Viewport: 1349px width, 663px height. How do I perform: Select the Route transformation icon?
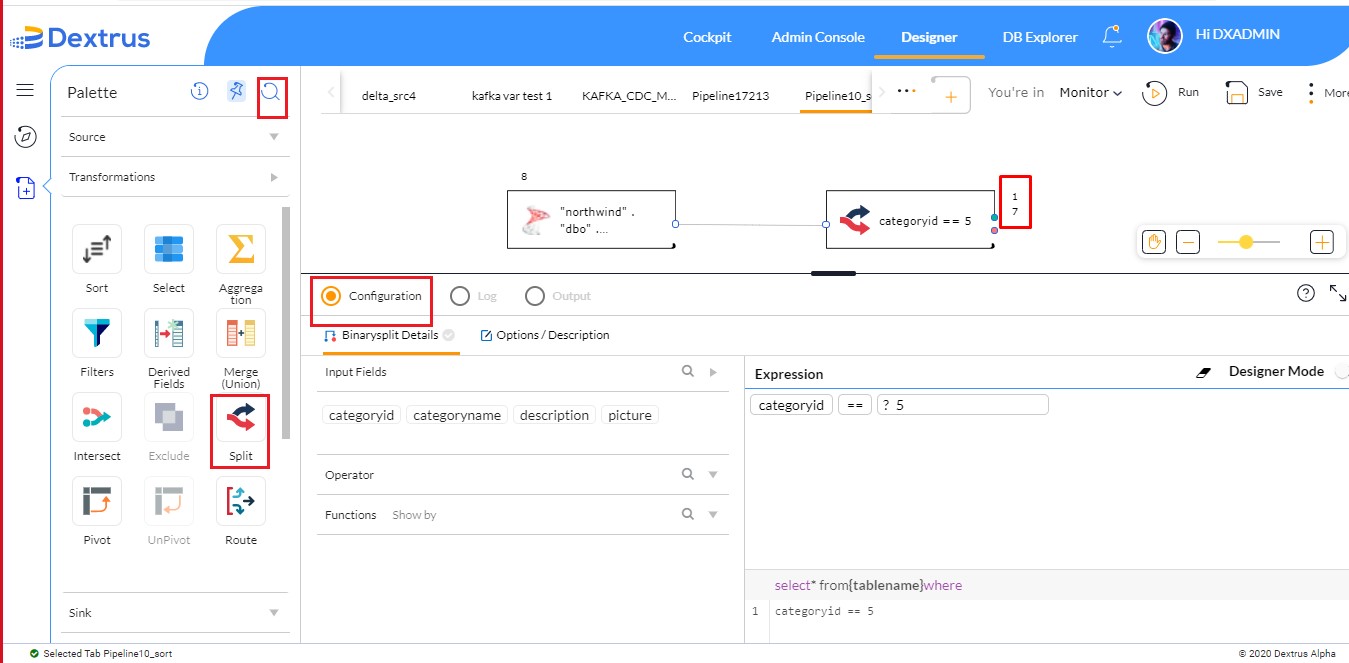click(x=241, y=501)
